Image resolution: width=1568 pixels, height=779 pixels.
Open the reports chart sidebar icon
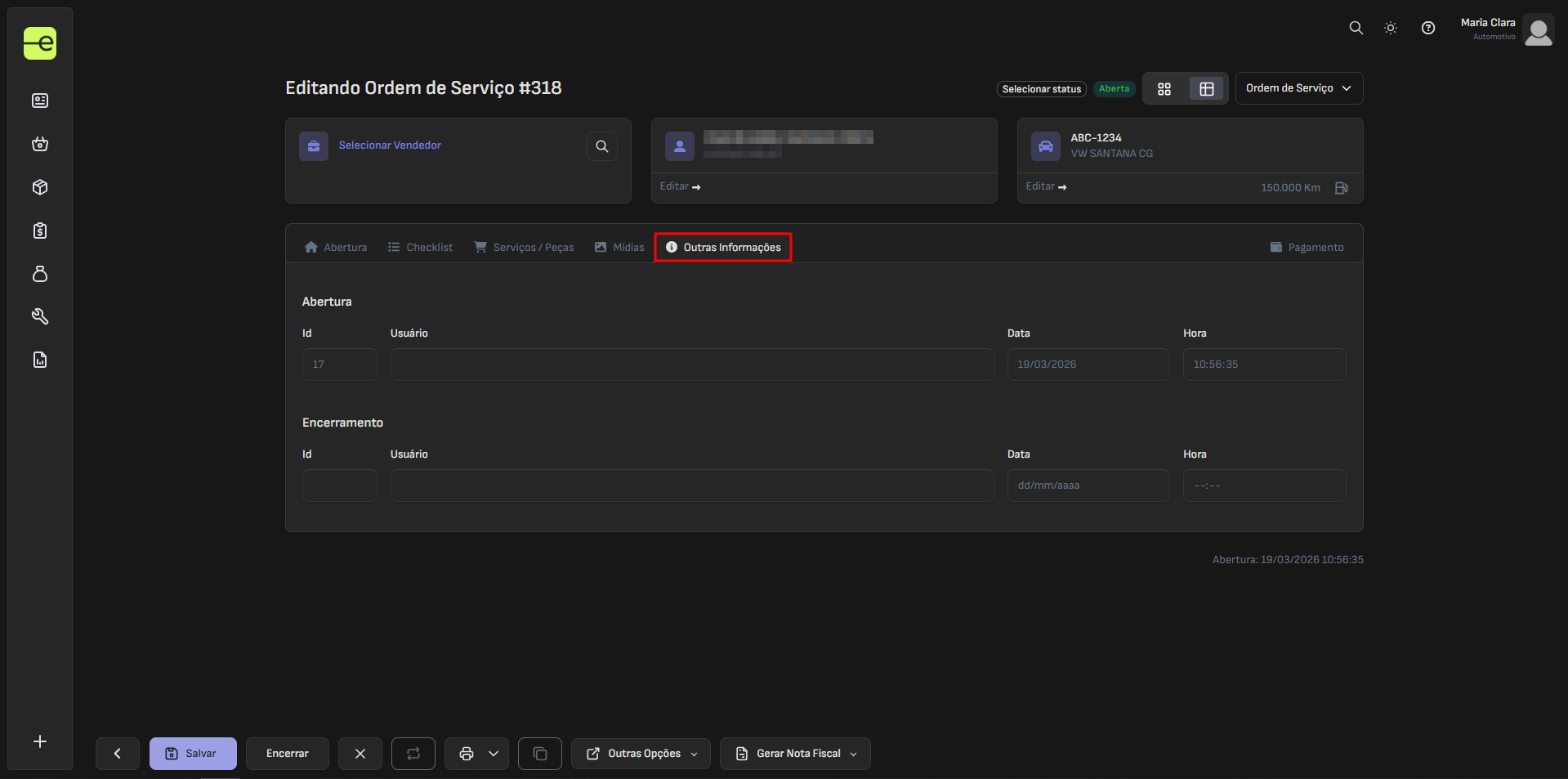click(x=40, y=360)
